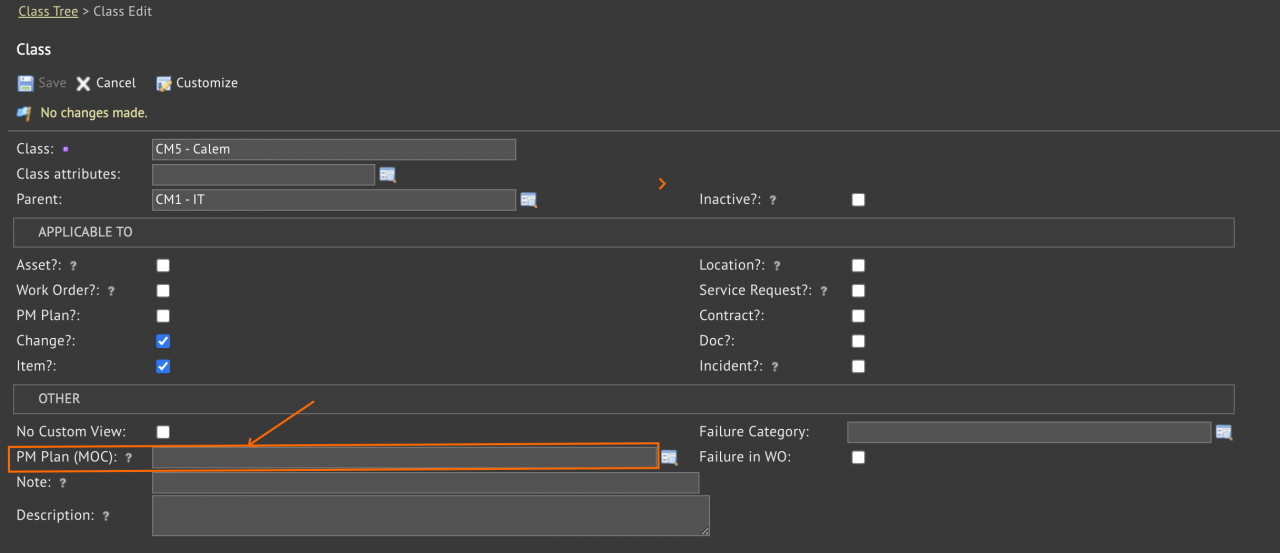Open lookup icon beside Class attributes
1280x553 pixels.
pos(388,175)
